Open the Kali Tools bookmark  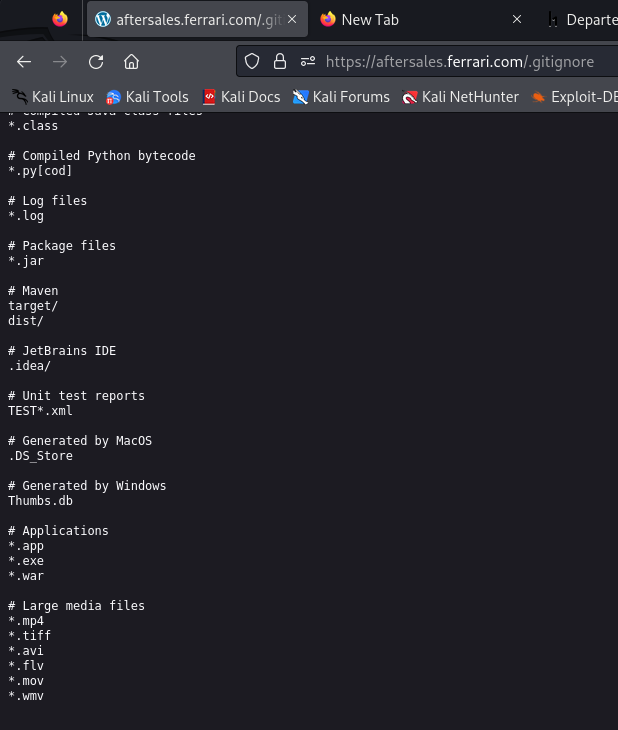pos(148,97)
